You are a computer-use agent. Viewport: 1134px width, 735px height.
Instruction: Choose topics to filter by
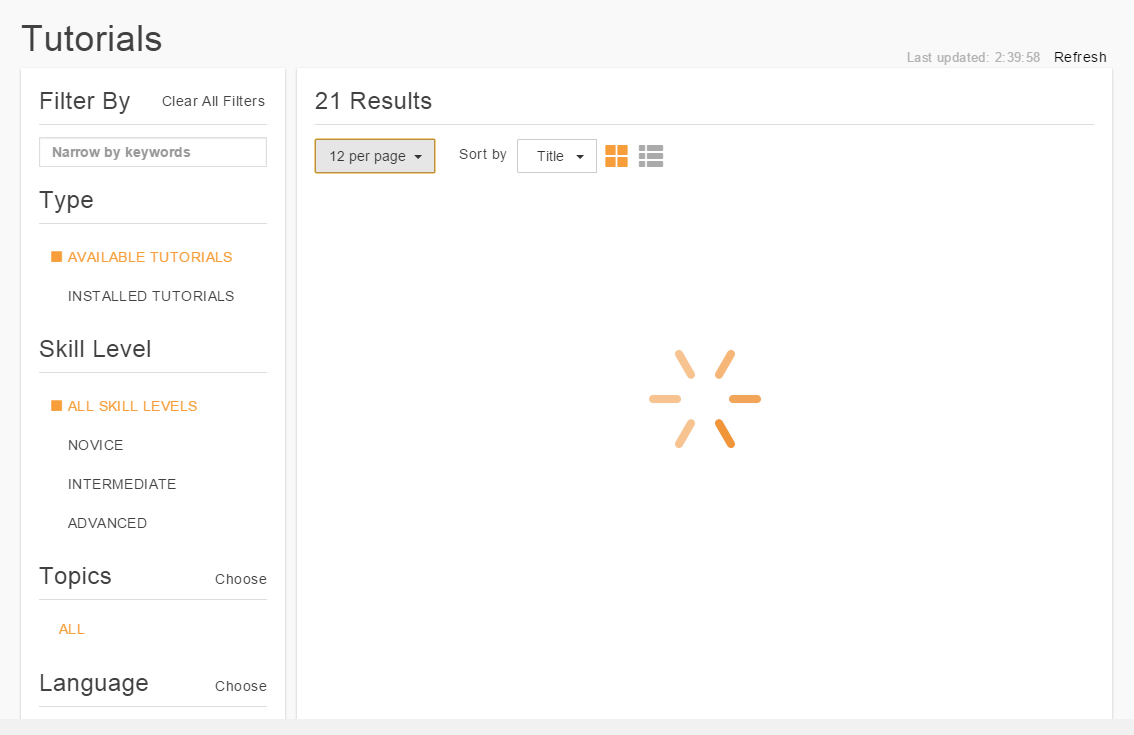(x=240, y=579)
